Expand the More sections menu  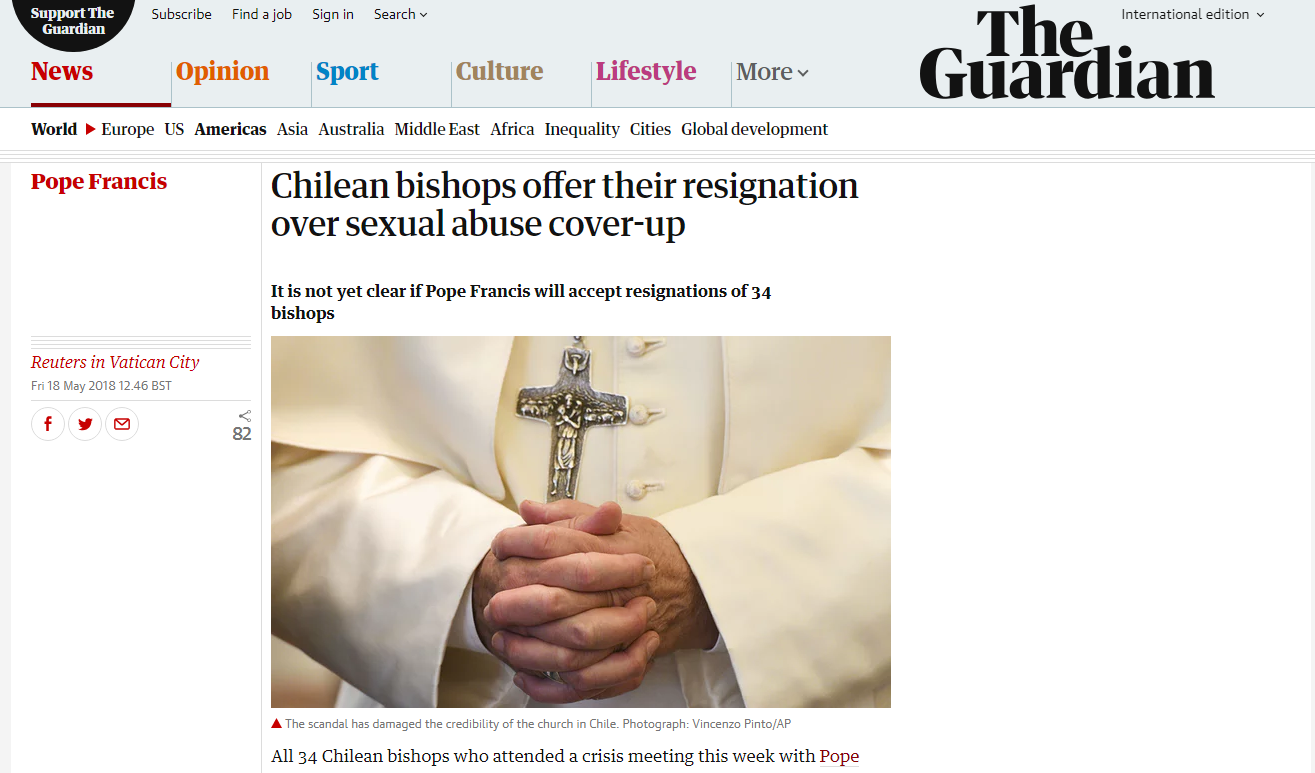(772, 72)
